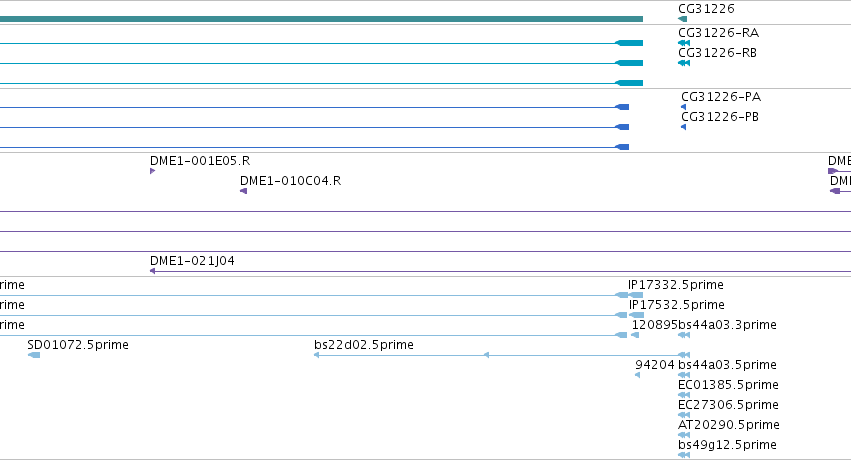Click the purple arrow under DME1-010C04.R

coord(244,191)
